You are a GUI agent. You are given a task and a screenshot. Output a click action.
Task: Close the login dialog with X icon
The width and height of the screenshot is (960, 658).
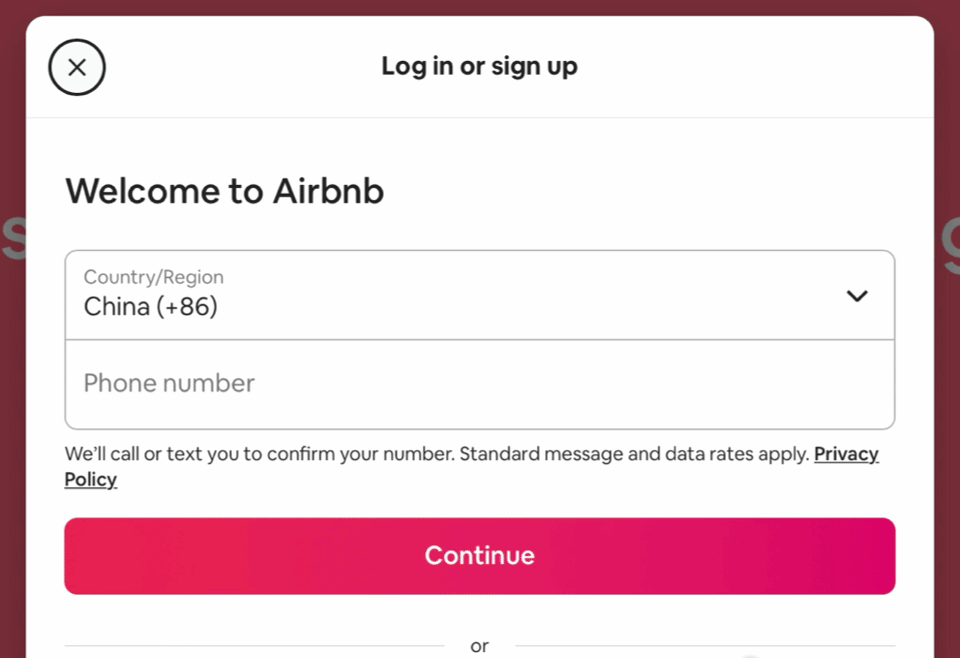point(77,67)
